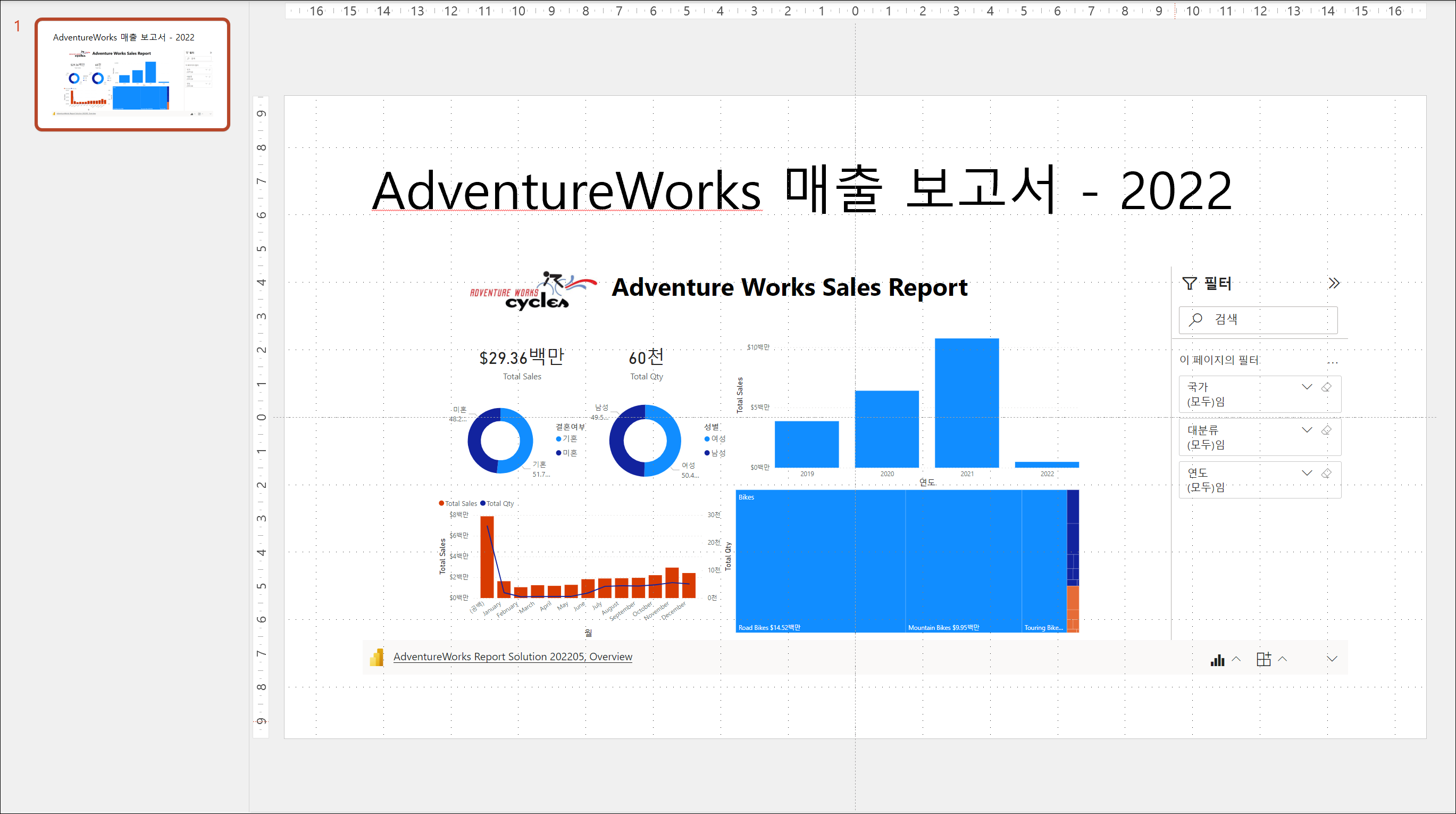The image size is (1456, 814).
Task: Clear the 국가 filter with eraser icon
Action: 1326,387
